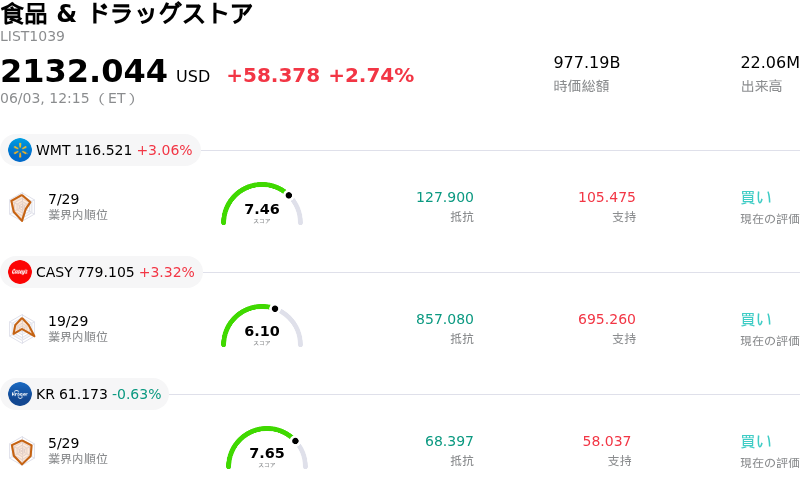Viewport: 800px width, 488px height.
Task: Select the KR 61.173 stock chip
Action: coord(85,394)
